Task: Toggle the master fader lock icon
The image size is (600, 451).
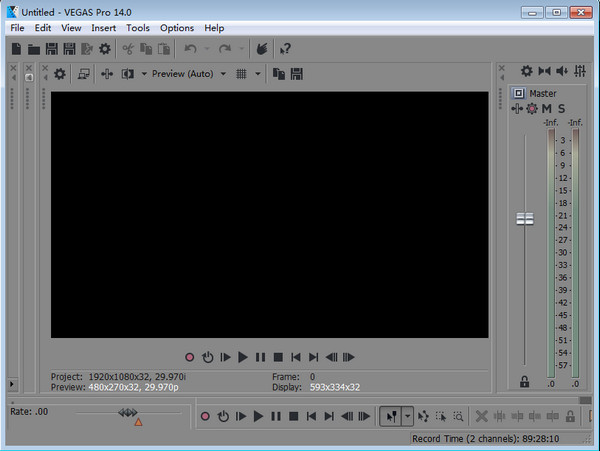Action: pos(524,381)
